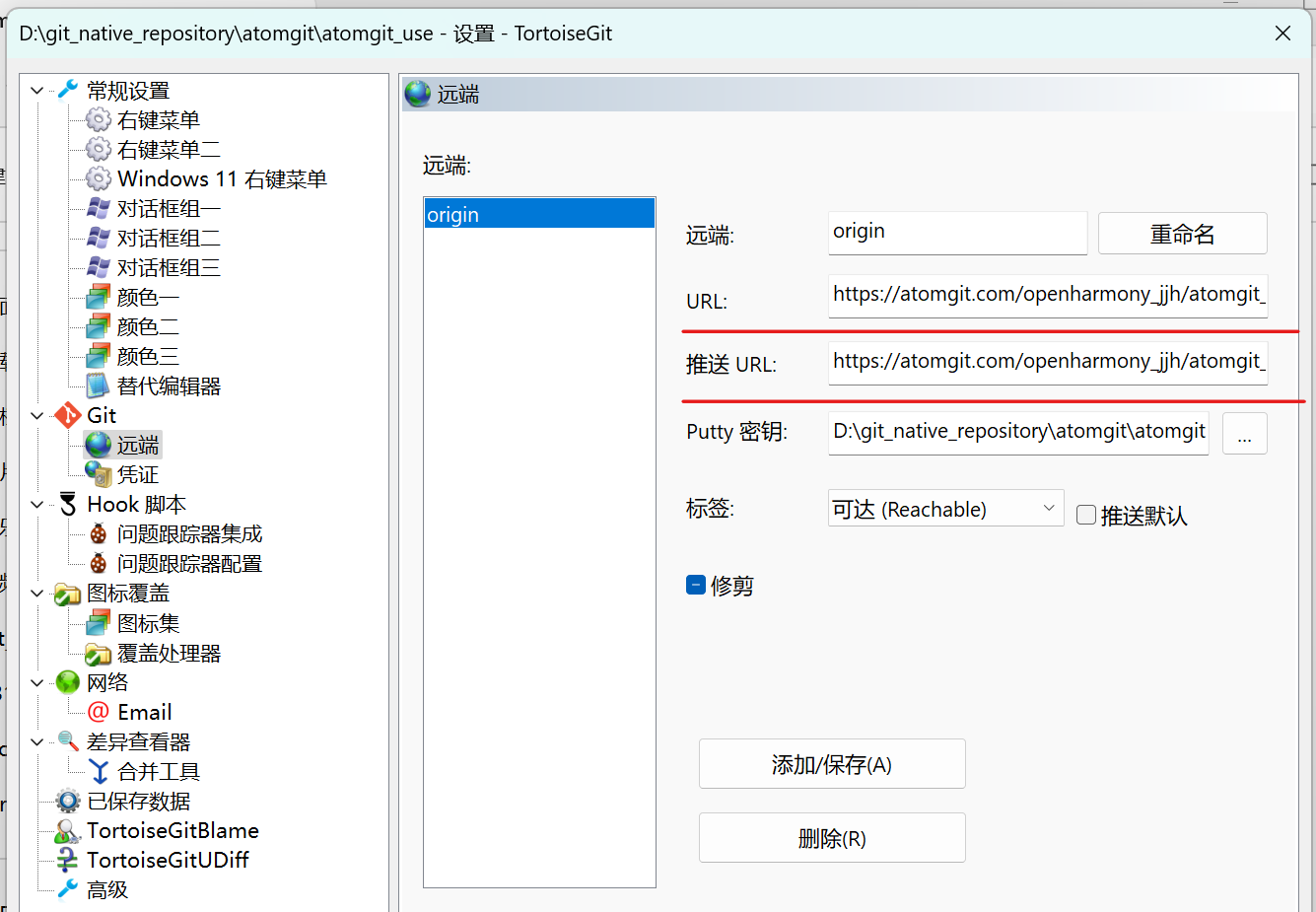
Task: Open the 合并工具 page label
Action: [x=159, y=771]
